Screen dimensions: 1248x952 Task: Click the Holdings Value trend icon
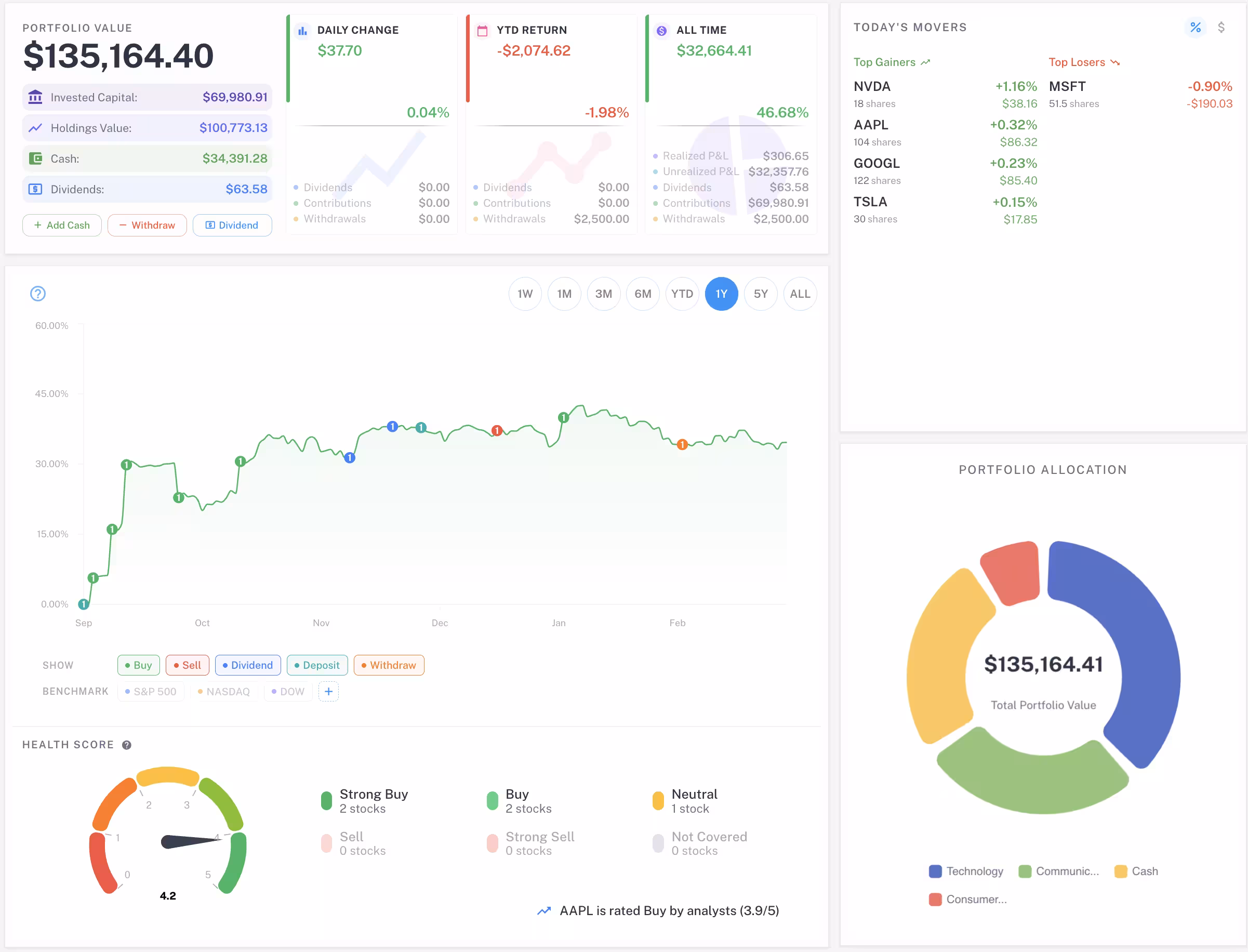click(x=35, y=127)
